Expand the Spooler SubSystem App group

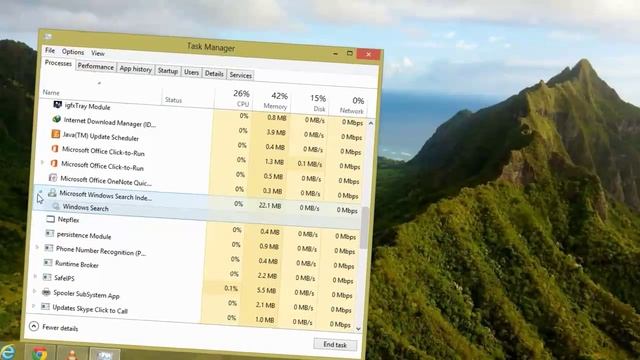(x=34, y=291)
